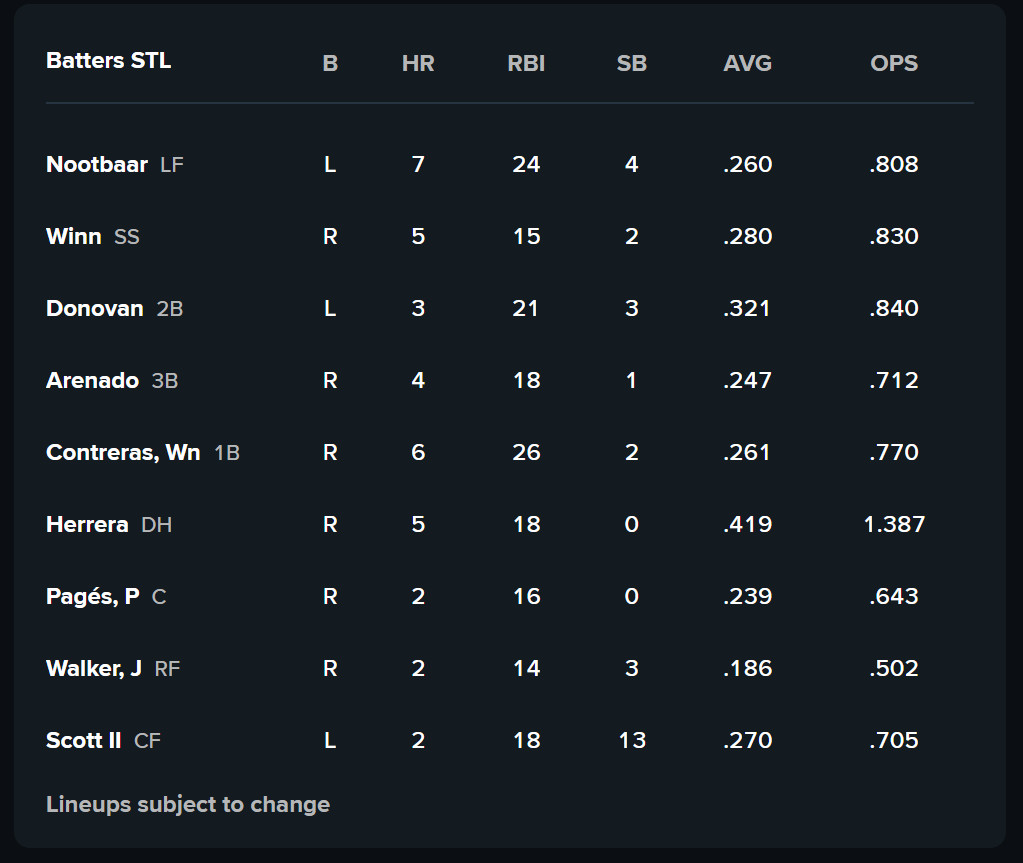
Task: Click the SB column header
Action: pos(632,63)
